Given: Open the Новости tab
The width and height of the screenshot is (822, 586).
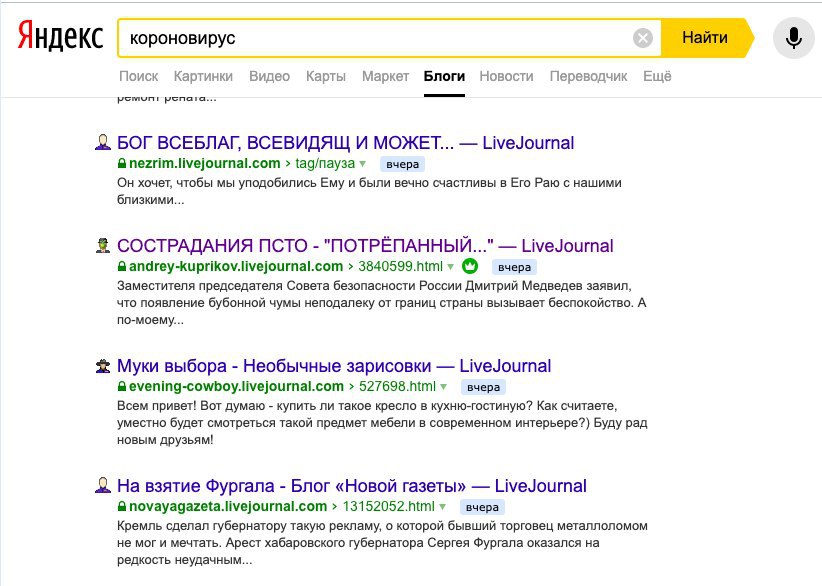Looking at the screenshot, I should (x=506, y=76).
